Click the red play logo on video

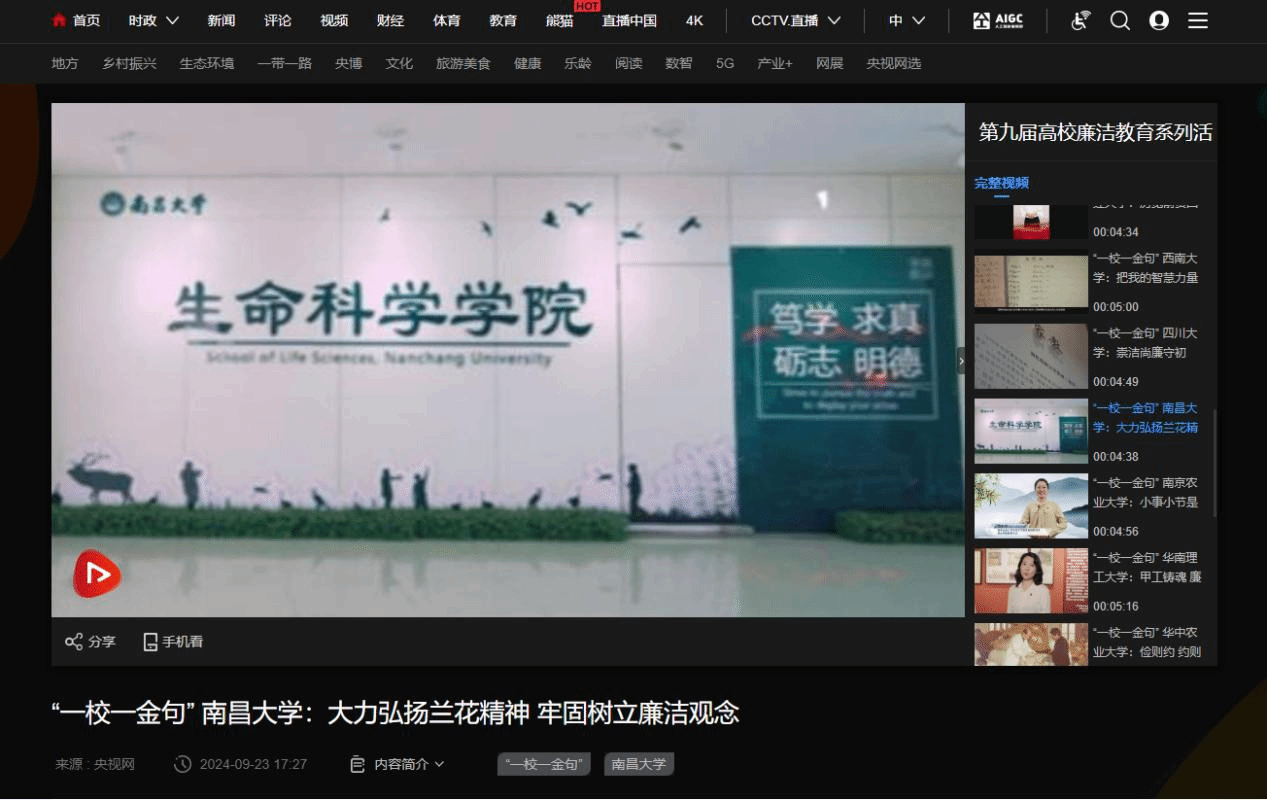(97, 574)
